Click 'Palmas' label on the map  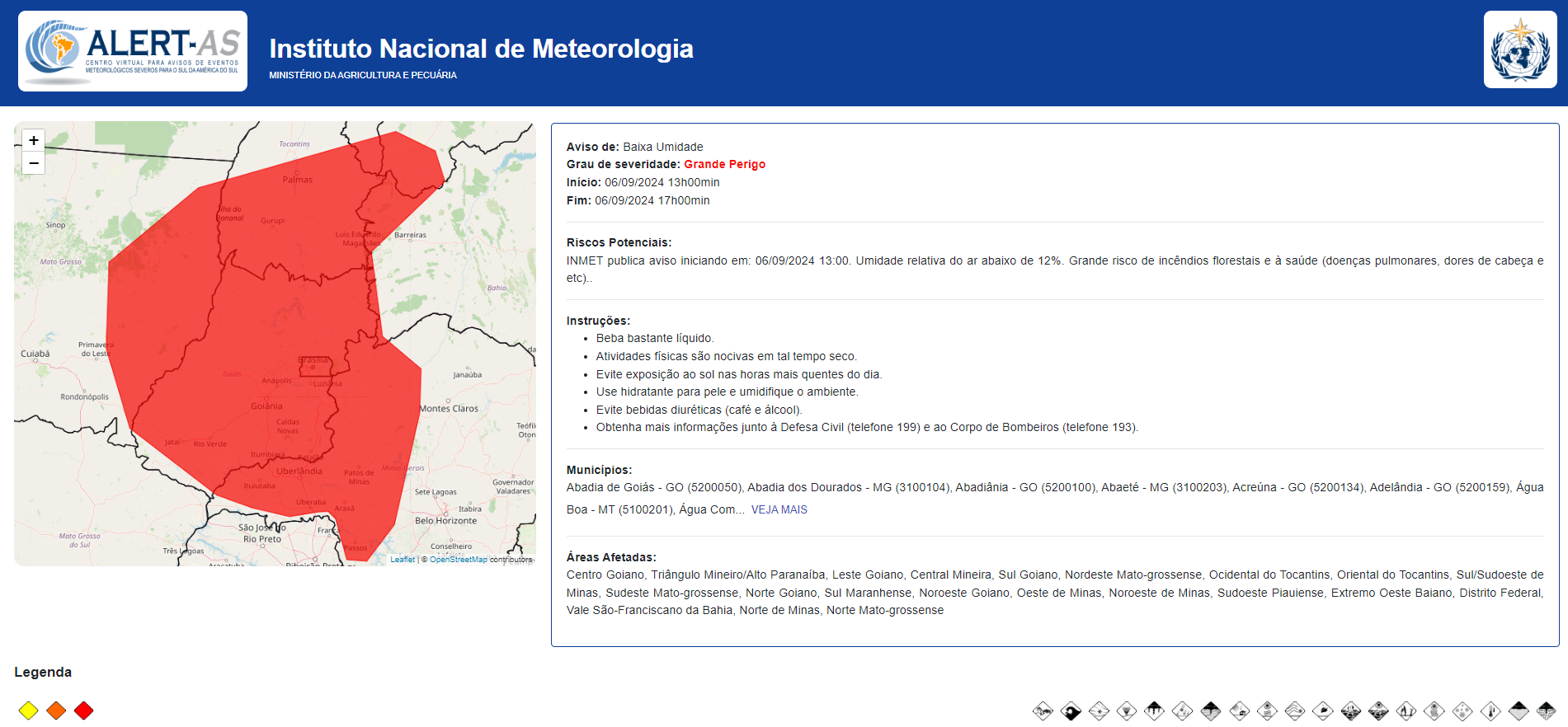[298, 179]
